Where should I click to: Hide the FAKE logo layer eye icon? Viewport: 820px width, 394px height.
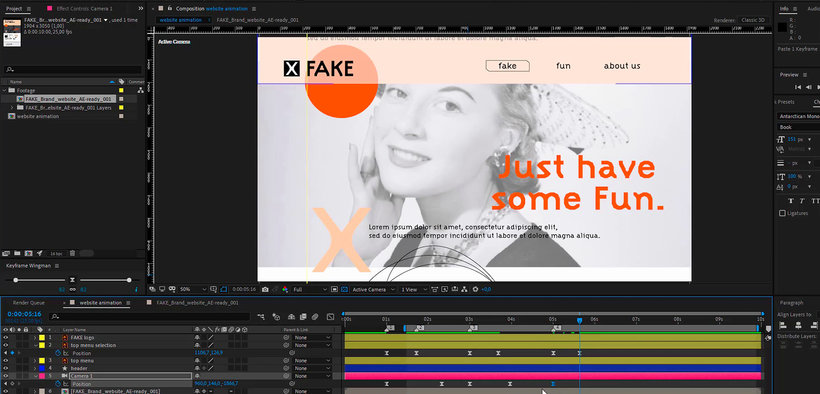click(6, 337)
